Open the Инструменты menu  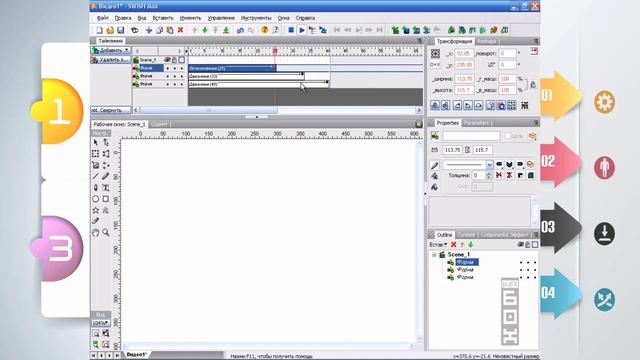coord(256,18)
